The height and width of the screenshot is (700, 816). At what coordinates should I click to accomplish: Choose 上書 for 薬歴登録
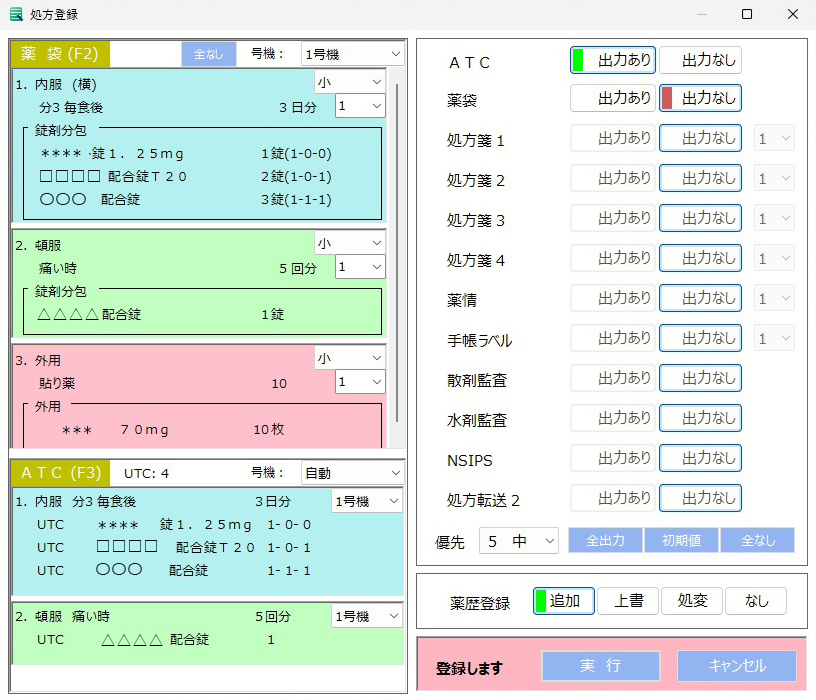(x=628, y=601)
